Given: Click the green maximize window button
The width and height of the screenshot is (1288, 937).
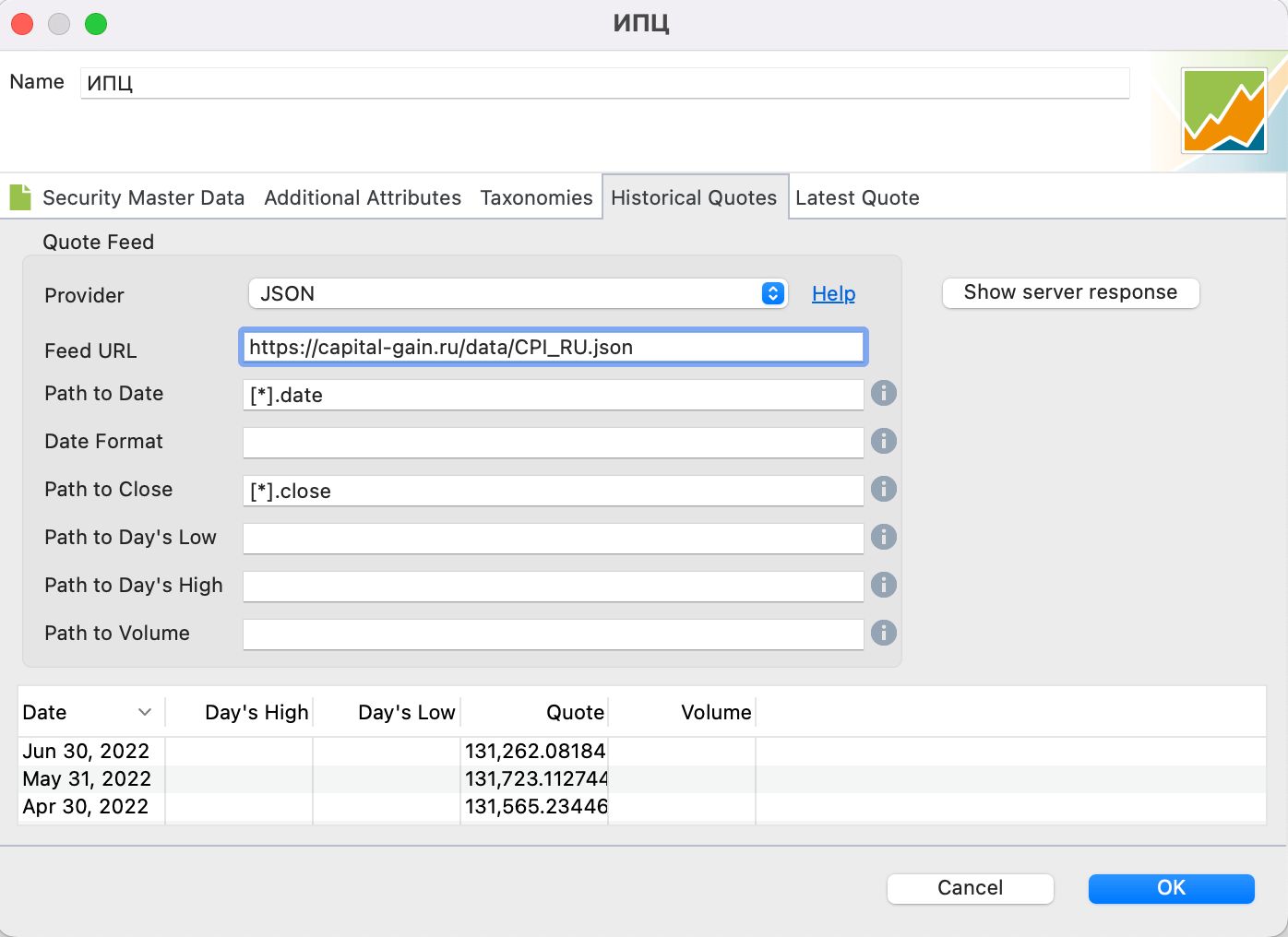Looking at the screenshot, I should (x=96, y=24).
